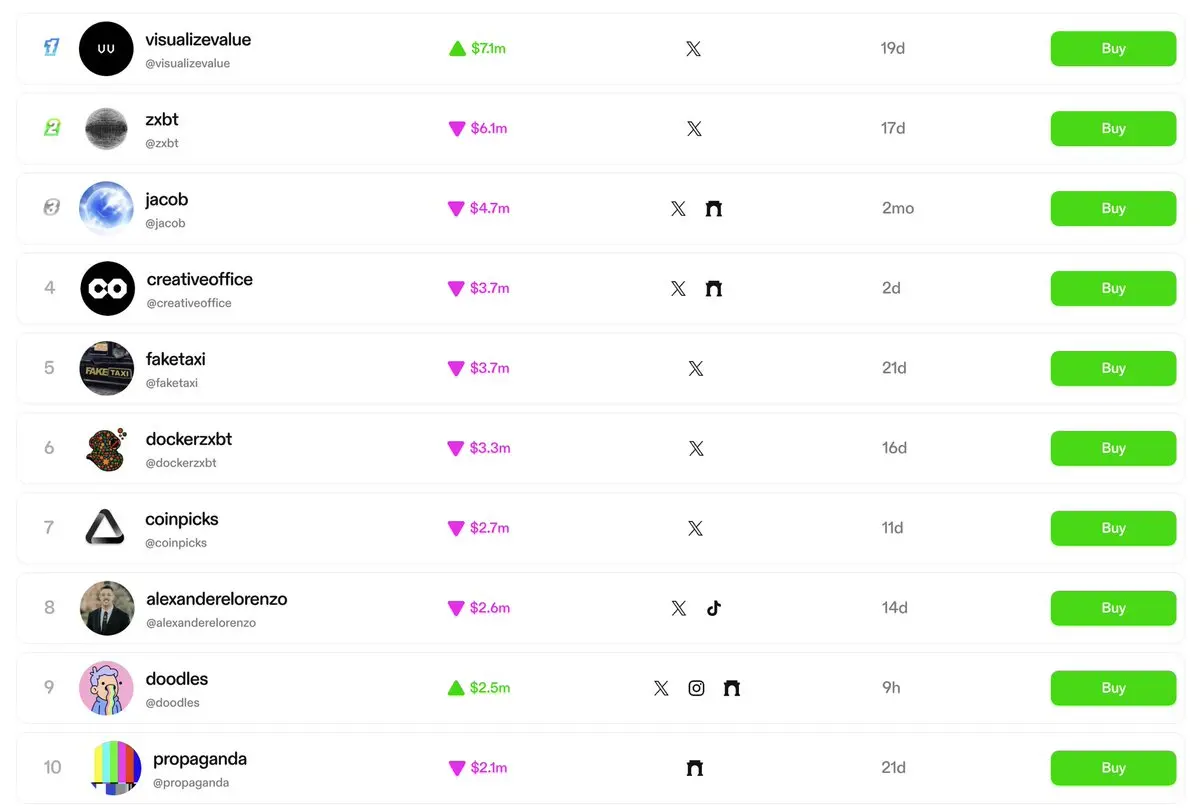
Task: Buy the dockerzxbt coin
Action: click(1113, 448)
